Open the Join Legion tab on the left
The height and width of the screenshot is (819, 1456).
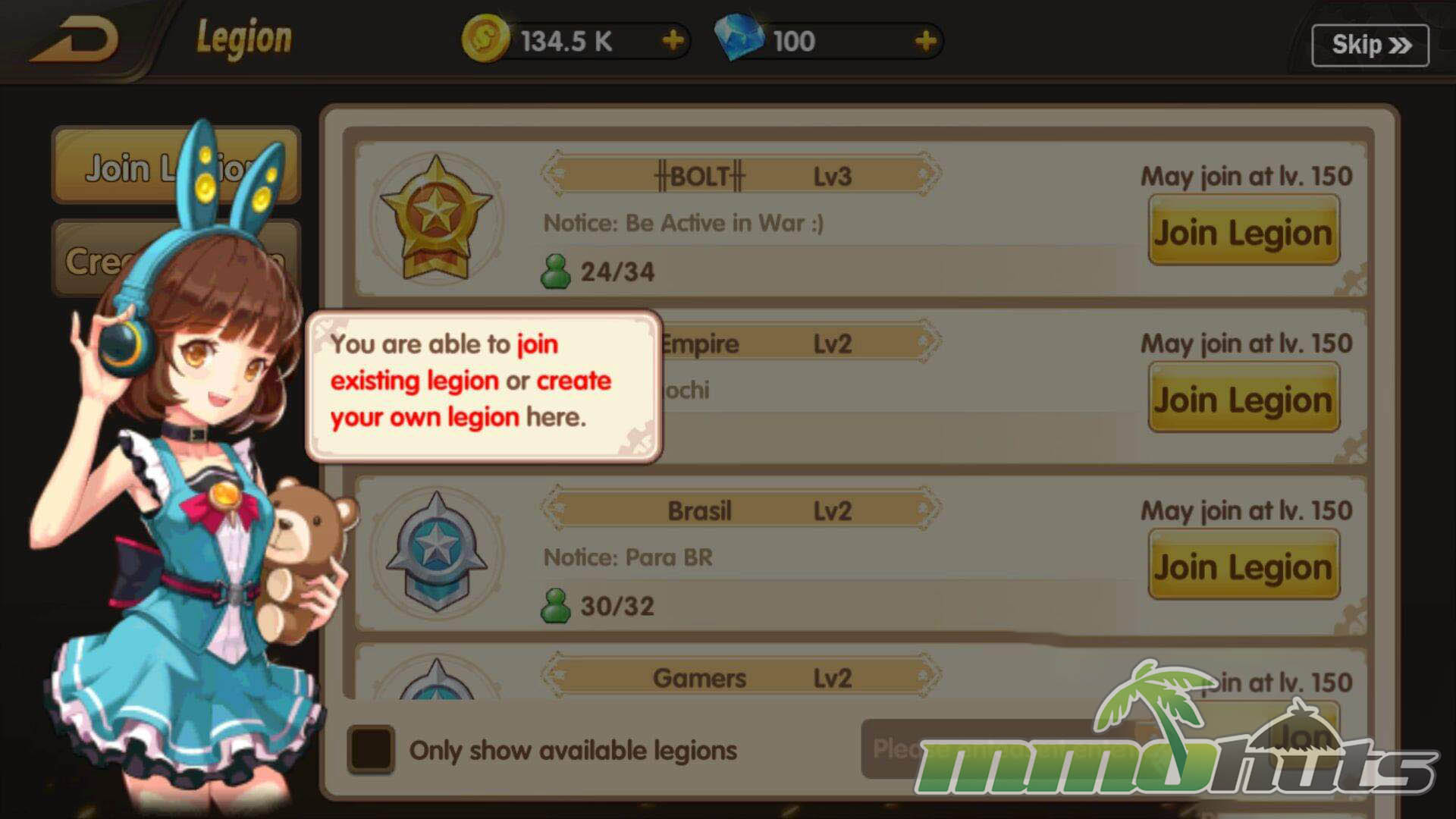pyautogui.click(x=176, y=165)
